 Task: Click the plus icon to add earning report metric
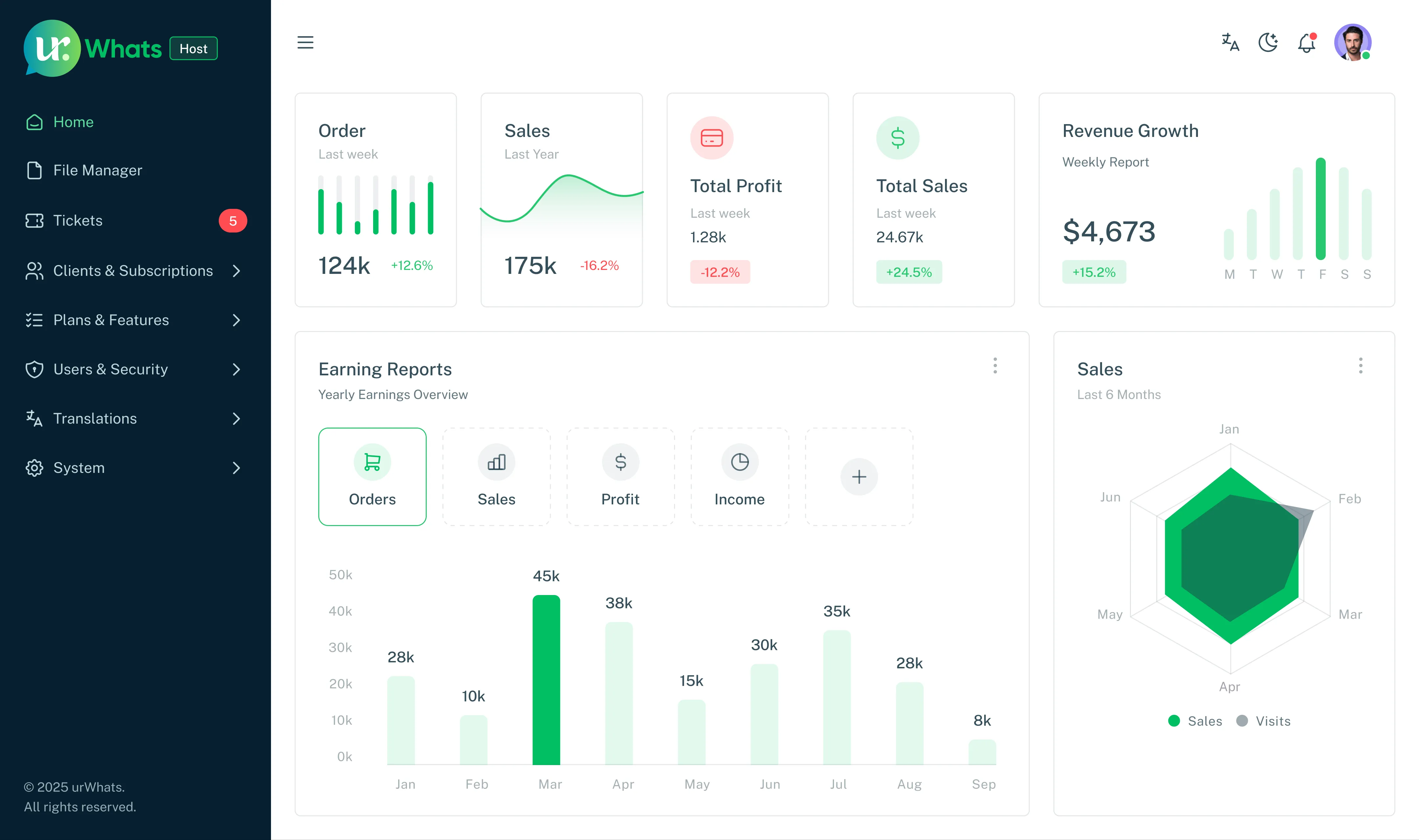[859, 476]
